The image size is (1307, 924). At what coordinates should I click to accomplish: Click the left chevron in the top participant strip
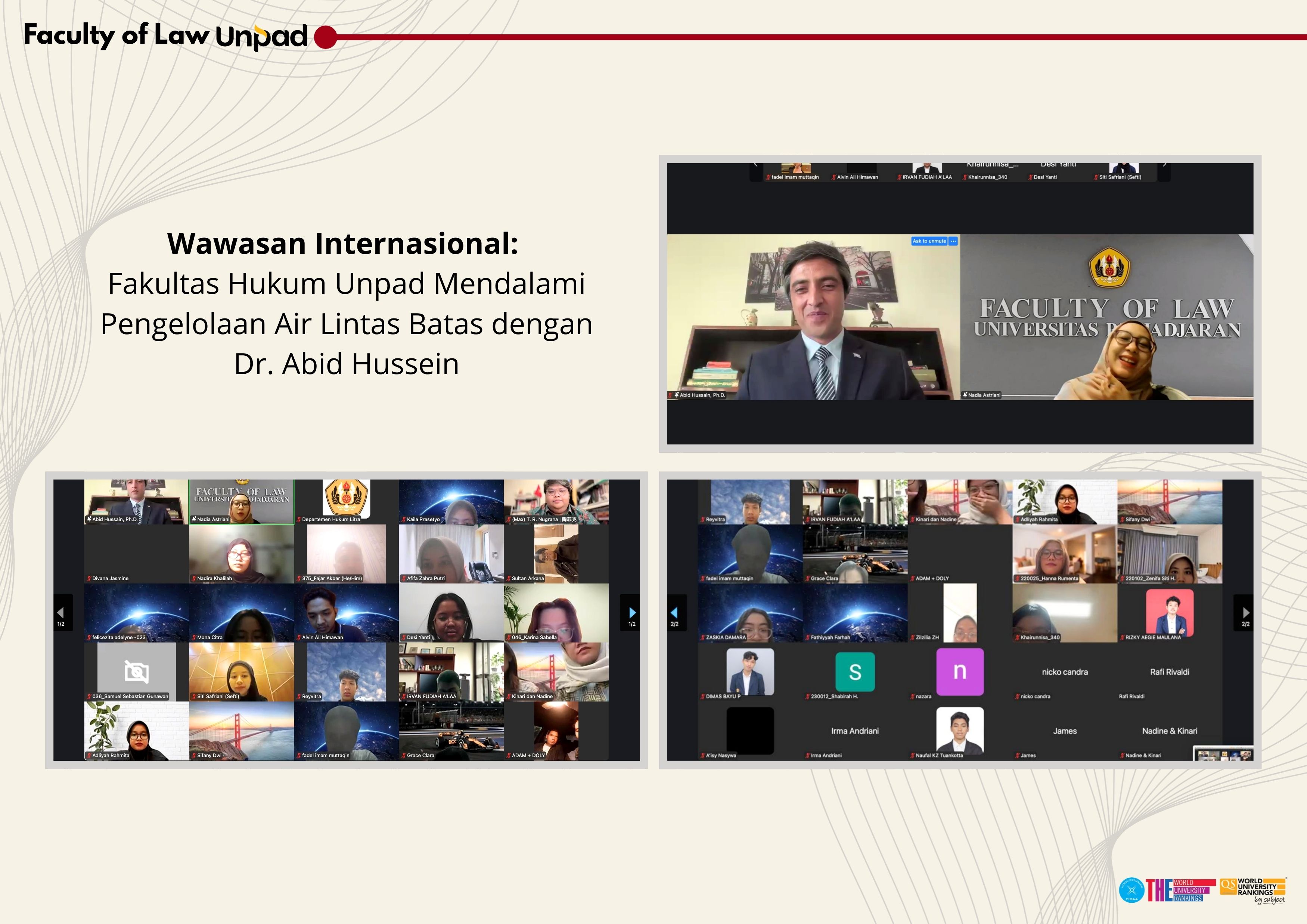point(755,164)
